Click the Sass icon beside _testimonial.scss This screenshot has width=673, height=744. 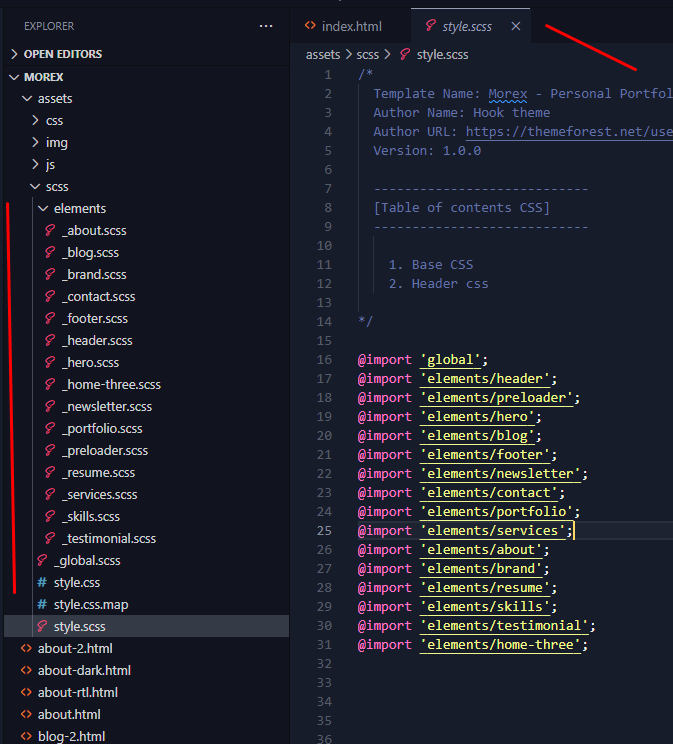coord(50,538)
